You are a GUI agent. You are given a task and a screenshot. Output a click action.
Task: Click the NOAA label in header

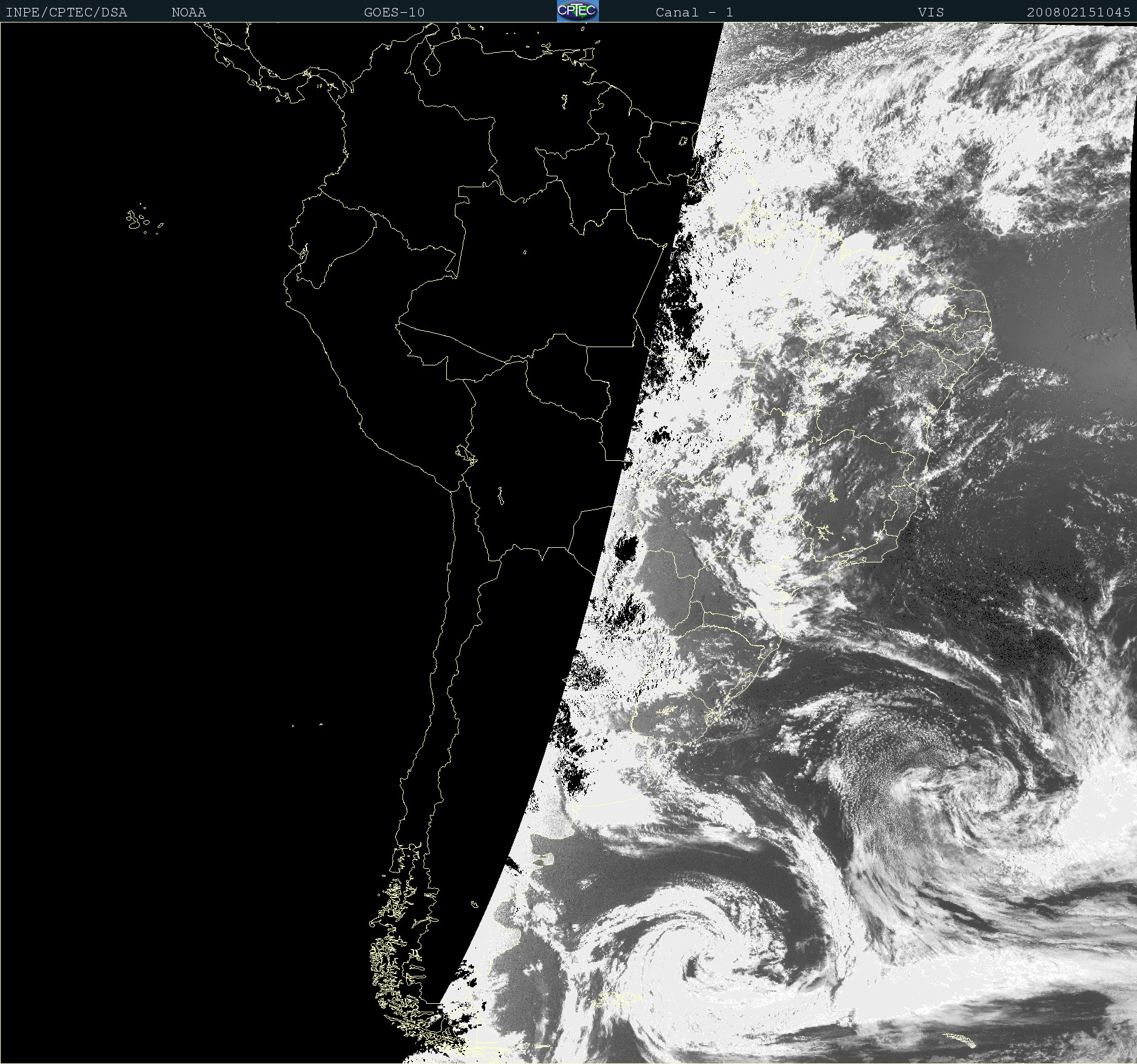point(188,12)
